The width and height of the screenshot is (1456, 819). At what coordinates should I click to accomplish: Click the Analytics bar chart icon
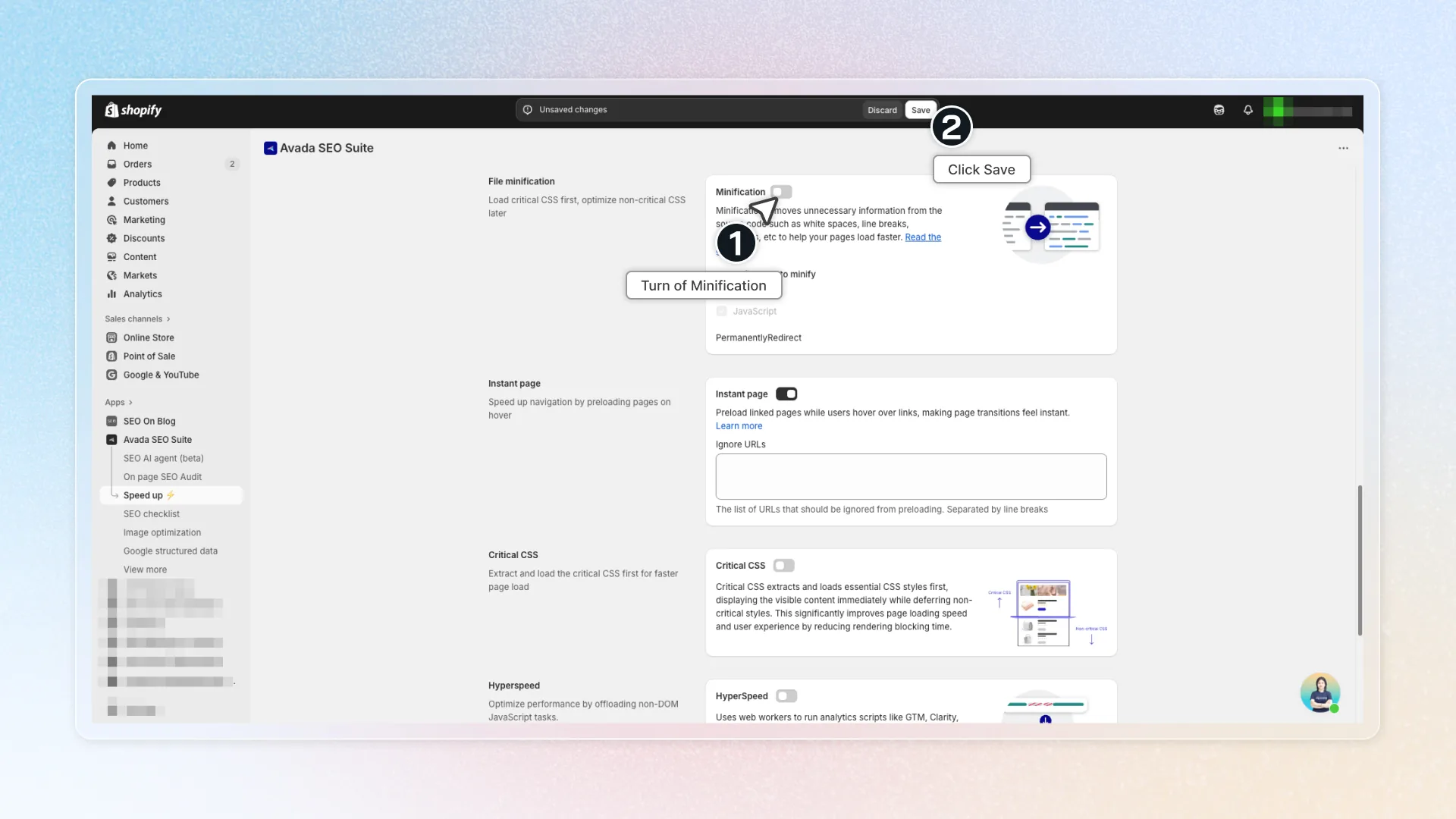(111, 294)
